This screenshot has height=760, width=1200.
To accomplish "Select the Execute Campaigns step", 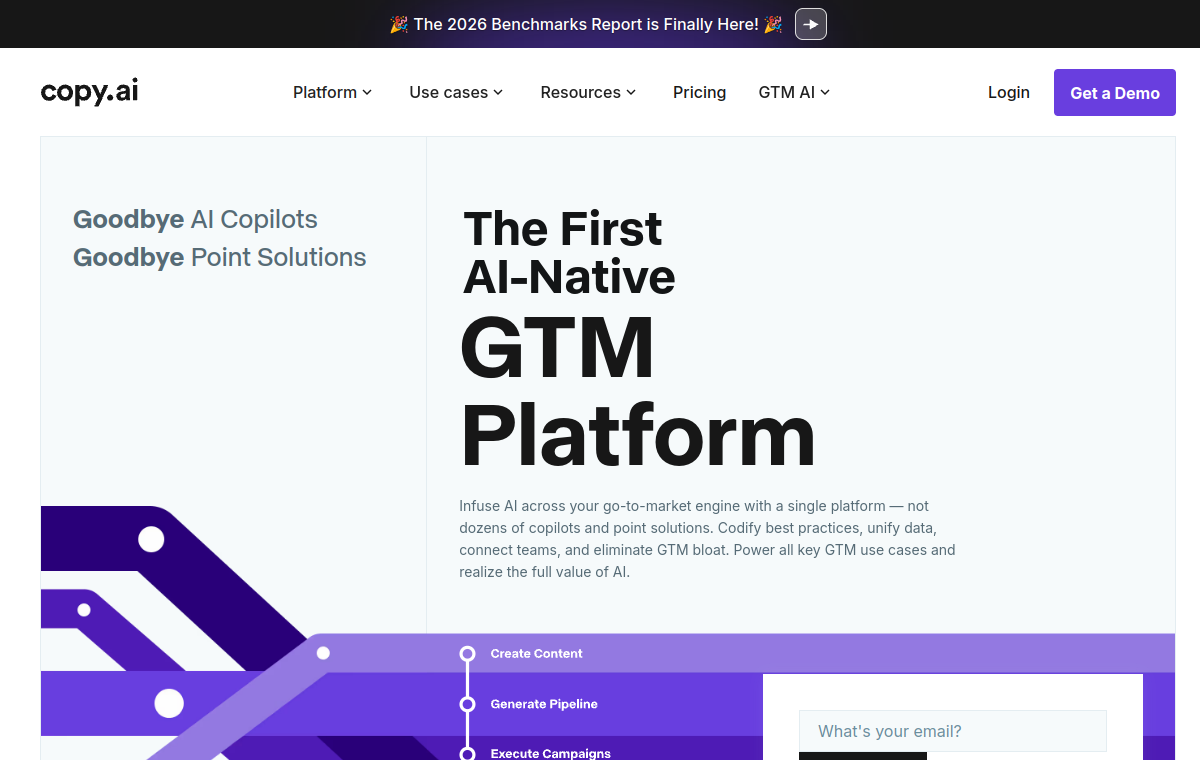I will pos(550,753).
